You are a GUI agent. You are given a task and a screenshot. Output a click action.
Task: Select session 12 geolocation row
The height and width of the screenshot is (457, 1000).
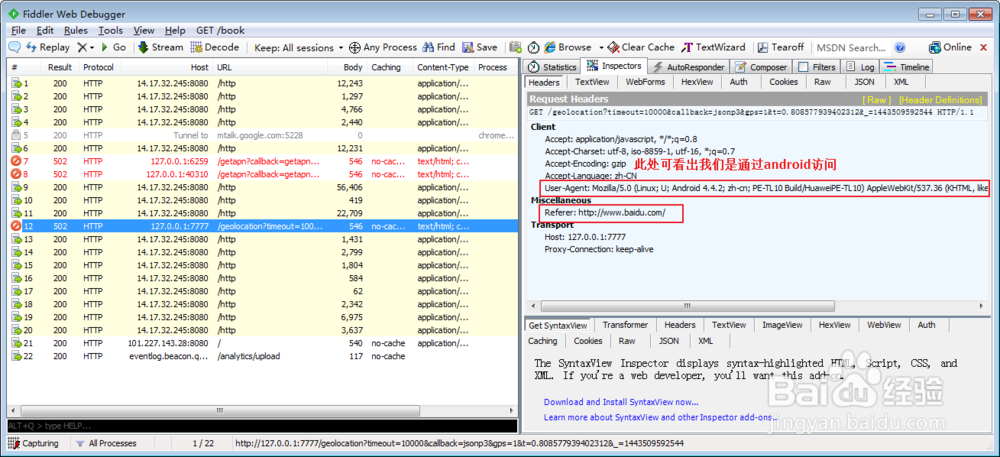[261, 226]
